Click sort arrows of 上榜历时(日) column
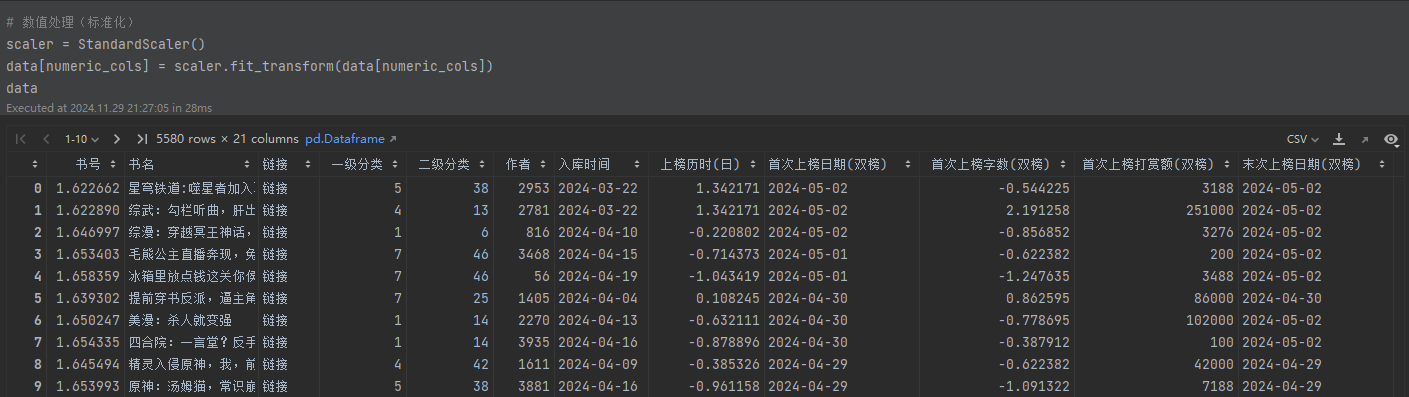Viewport: 1409px width, 397px height. coord(753,164)
